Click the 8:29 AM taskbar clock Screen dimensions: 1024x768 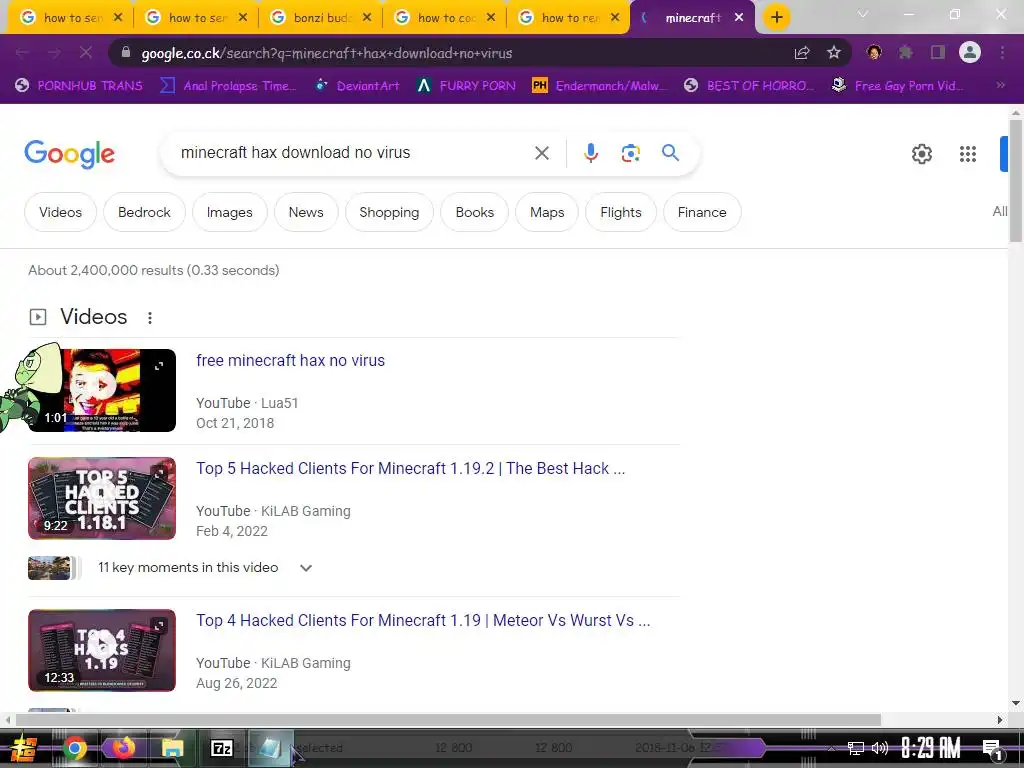(931, 748)
